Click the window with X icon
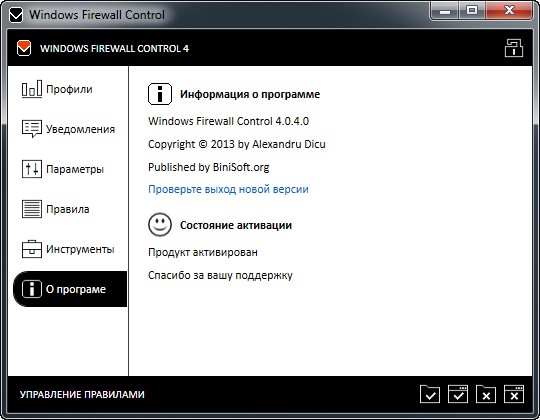Screen dimensions: 540x420 pos(514,394)
